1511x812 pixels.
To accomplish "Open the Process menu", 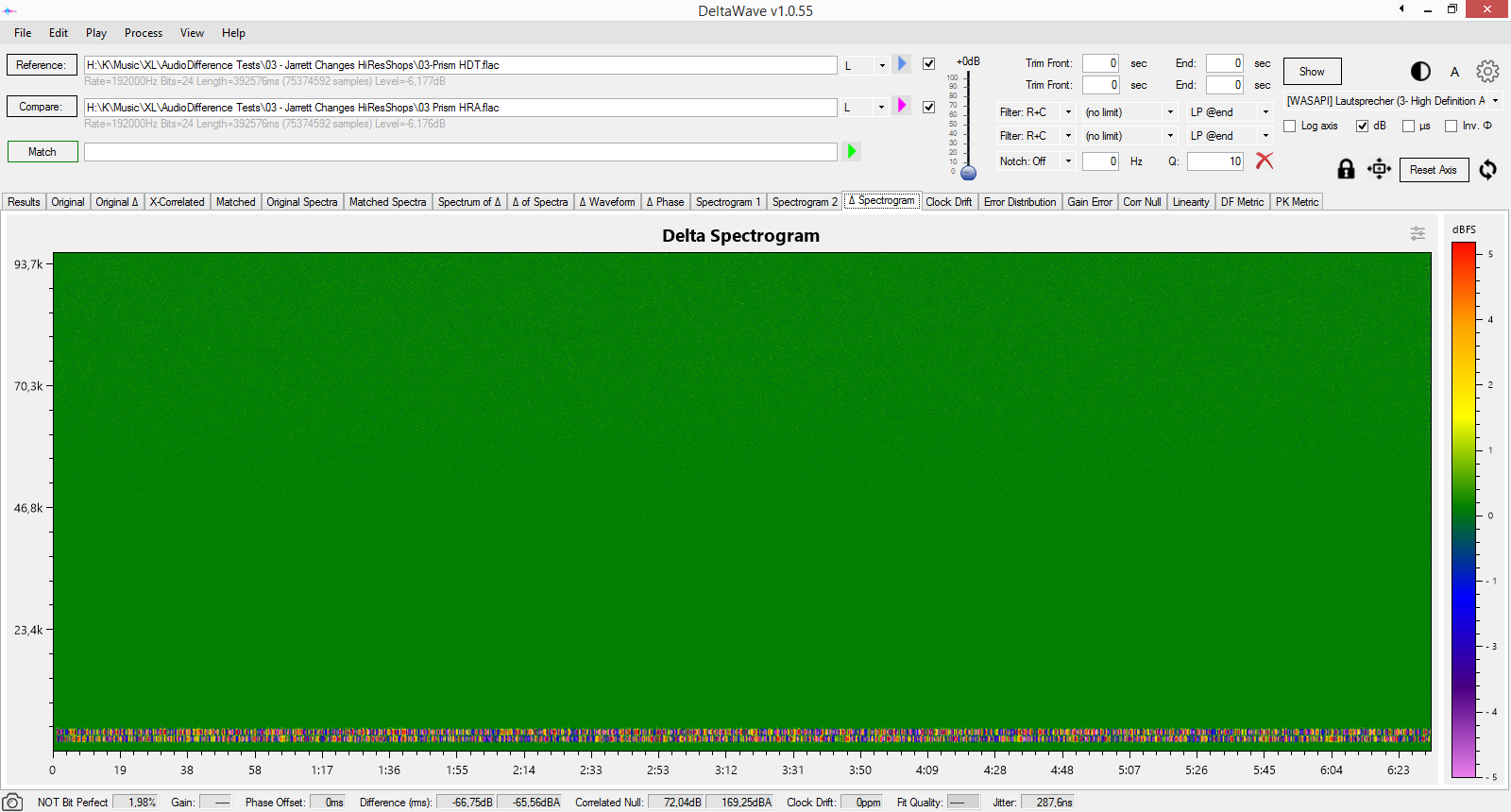I will (x=144, y=32).
